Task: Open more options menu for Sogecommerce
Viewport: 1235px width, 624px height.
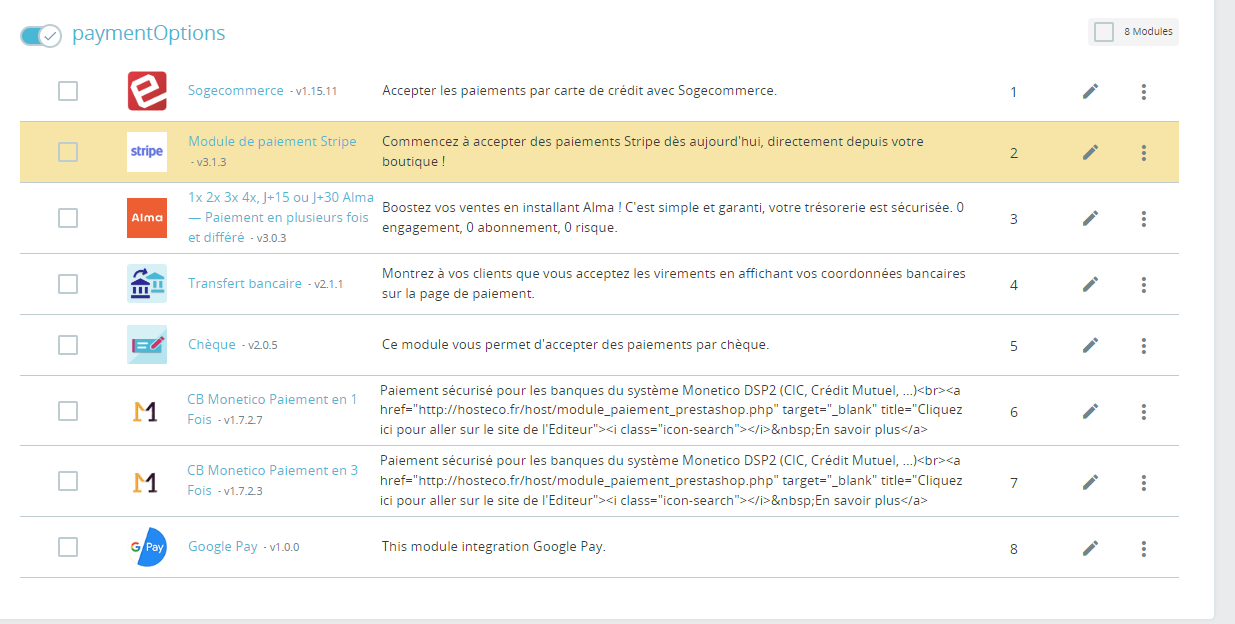Action: click(1143, 92)
